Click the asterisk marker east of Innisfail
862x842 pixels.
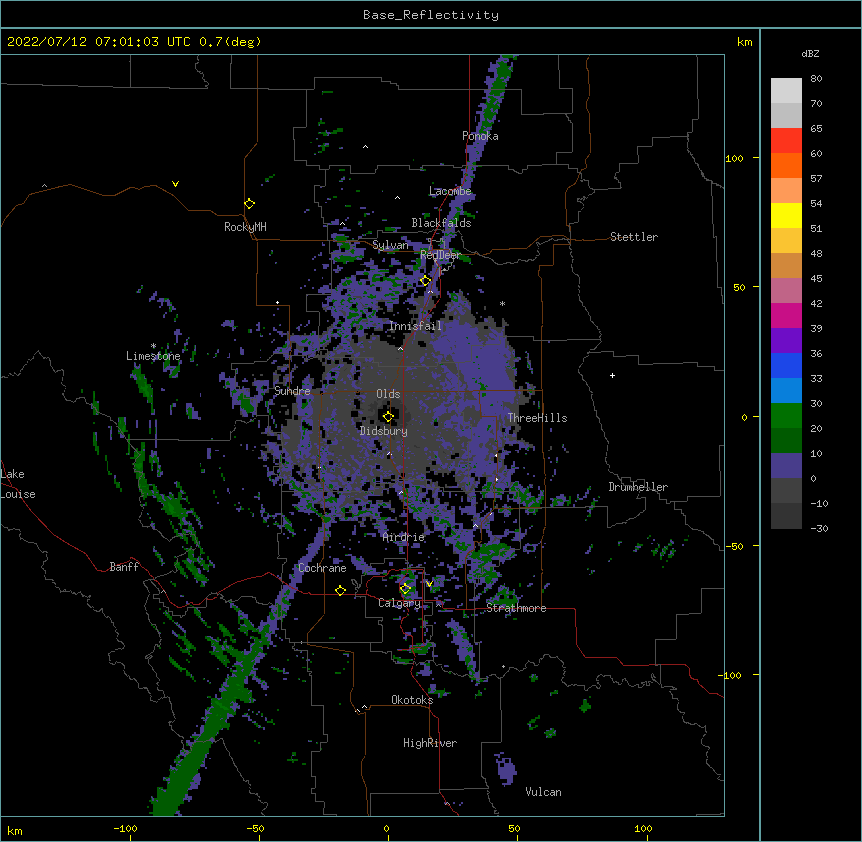click(502, 303)
